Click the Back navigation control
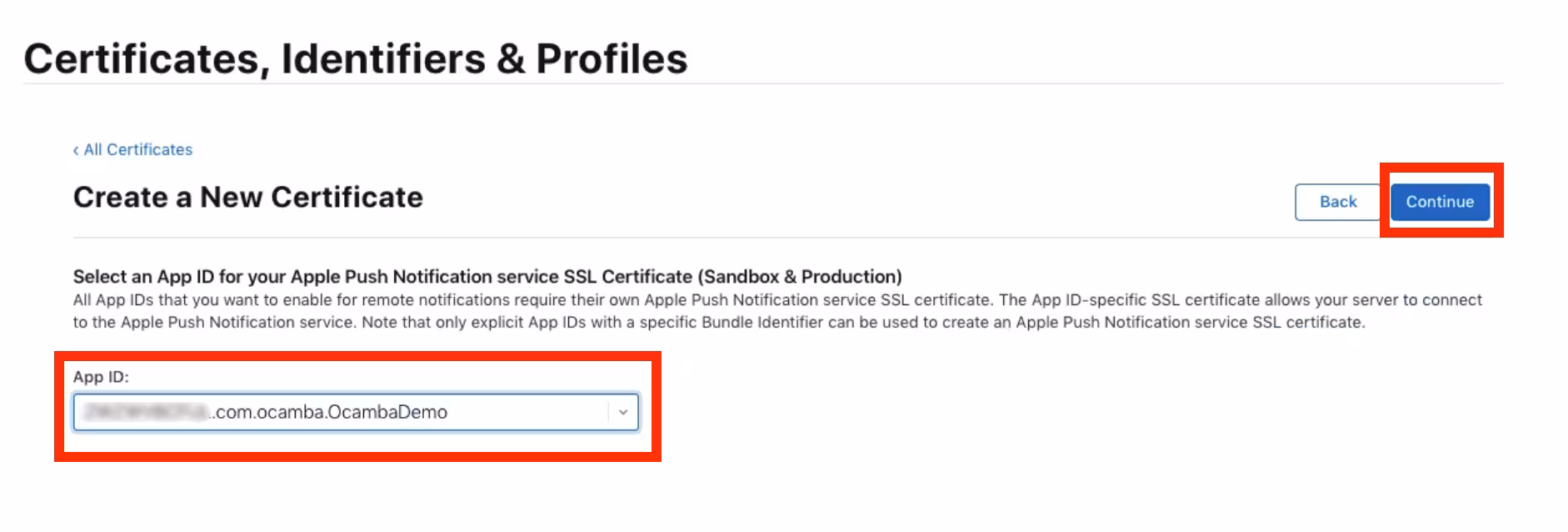The width and height of the screenshot is (1568, 532). [x=1336, y=201]
